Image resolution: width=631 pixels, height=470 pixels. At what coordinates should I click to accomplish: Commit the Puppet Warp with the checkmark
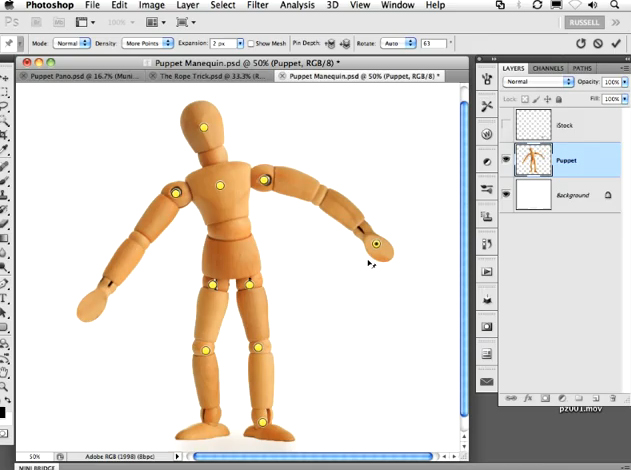(x=615, y=44)
